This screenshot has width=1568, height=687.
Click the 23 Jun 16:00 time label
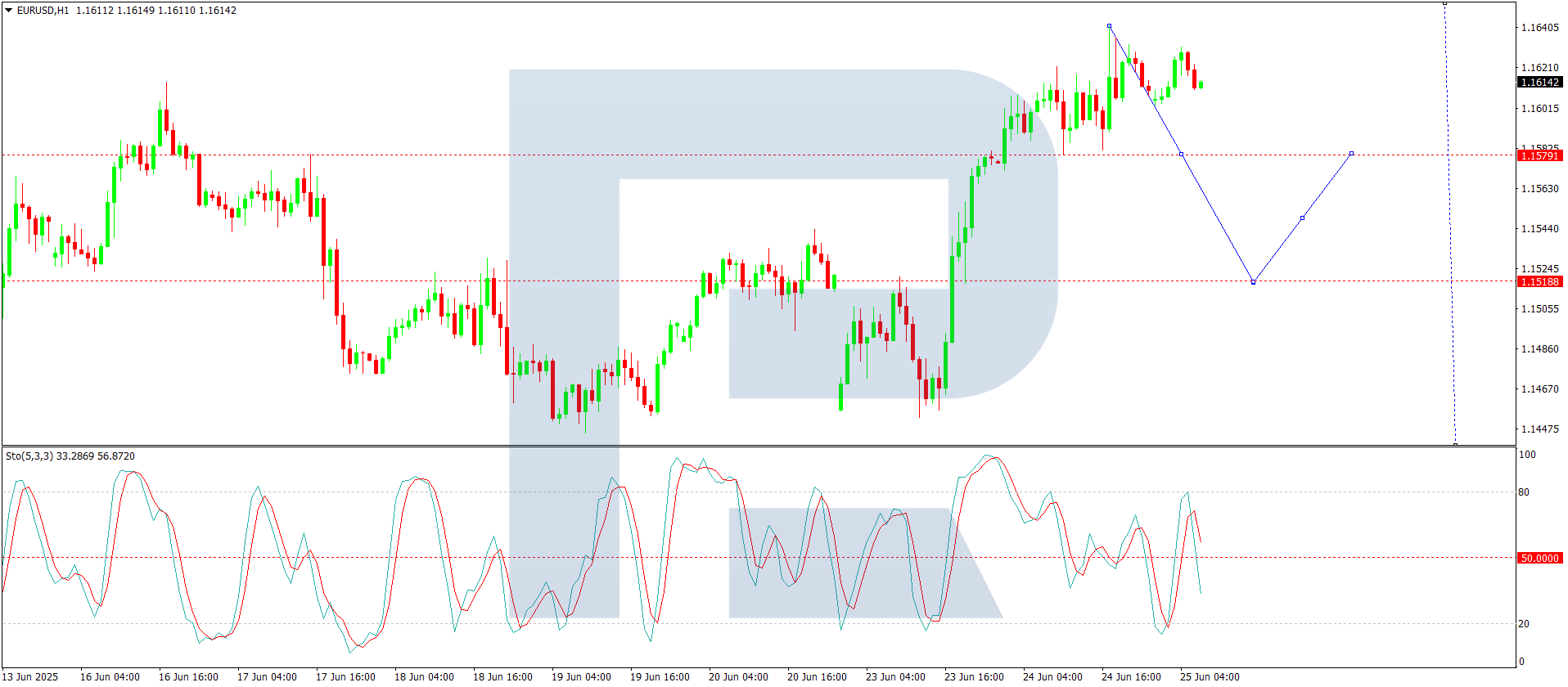click(x=974, y=677)
